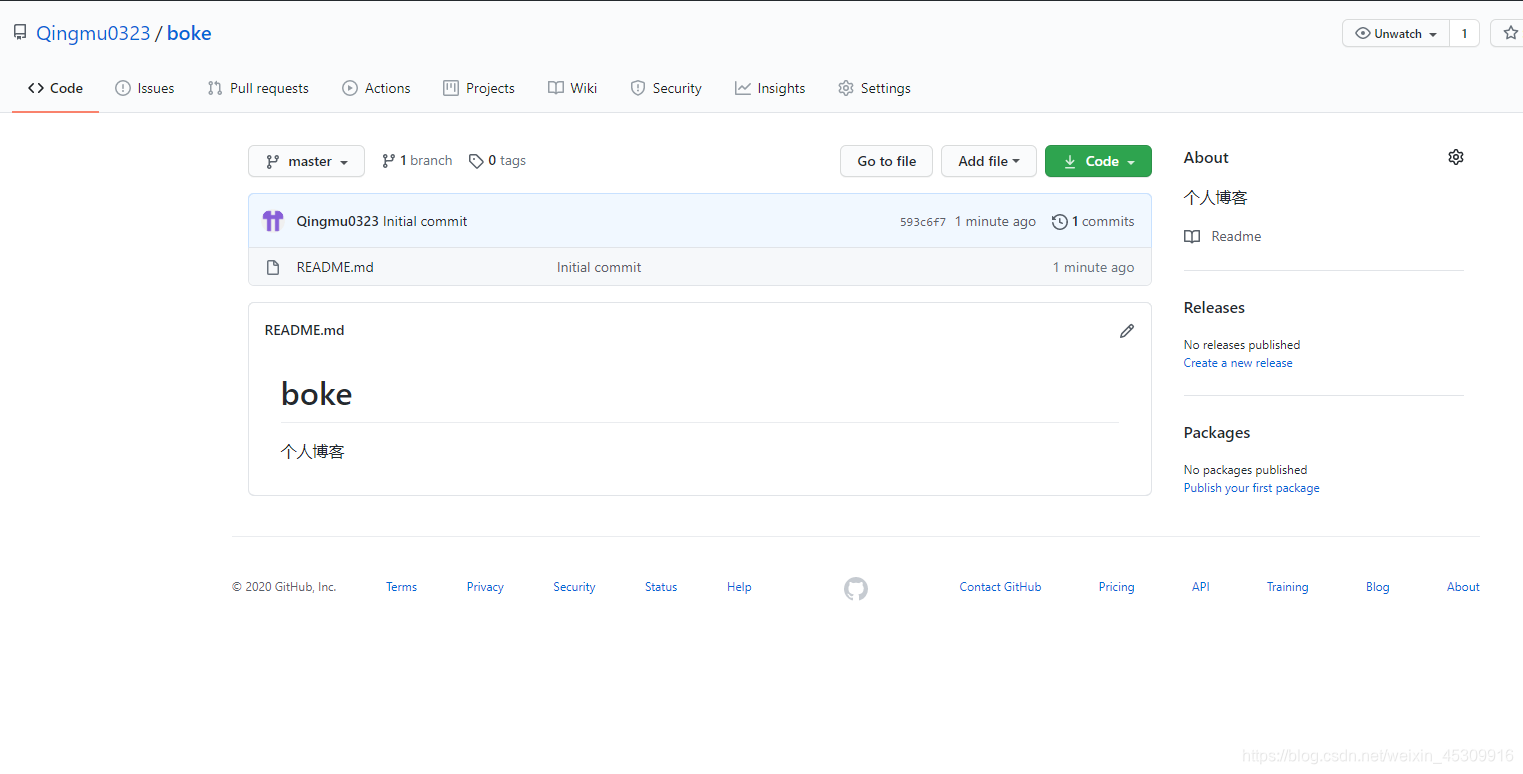The image size is (1523, 774).
Task: Click the repository book icon beside Qingmu0323
Action: click(x=20, y=33)
